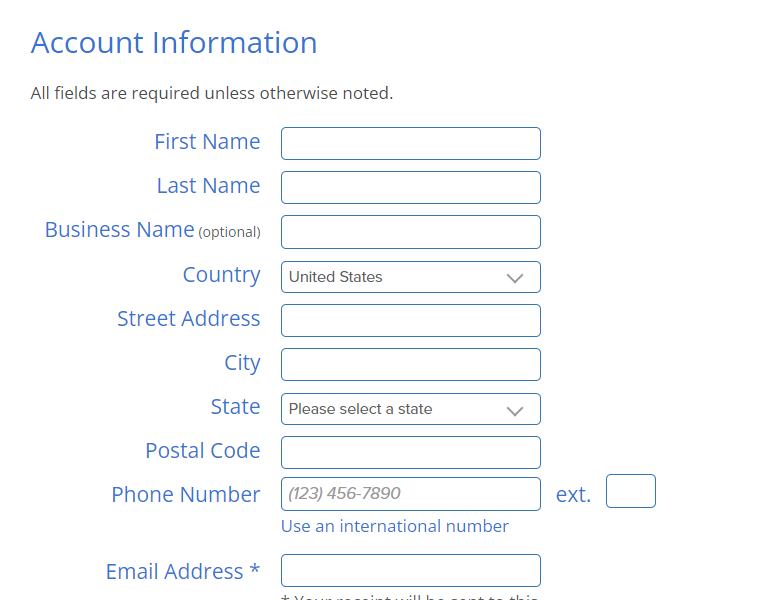Click the Account Information heading
Viewport: 770px width, 600px height.
[x=174, y=43]
